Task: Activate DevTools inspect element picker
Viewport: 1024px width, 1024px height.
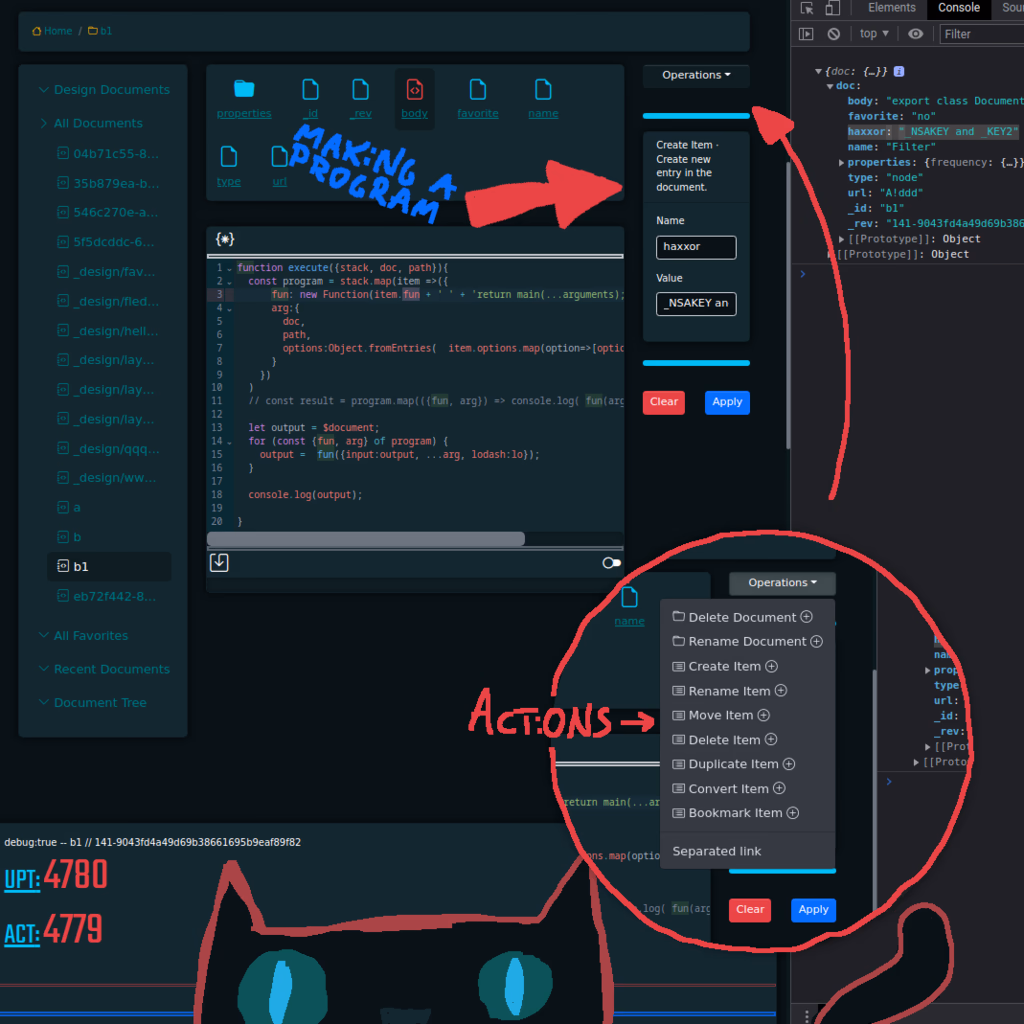Action: pyautogui.click(x=807, y=8)
